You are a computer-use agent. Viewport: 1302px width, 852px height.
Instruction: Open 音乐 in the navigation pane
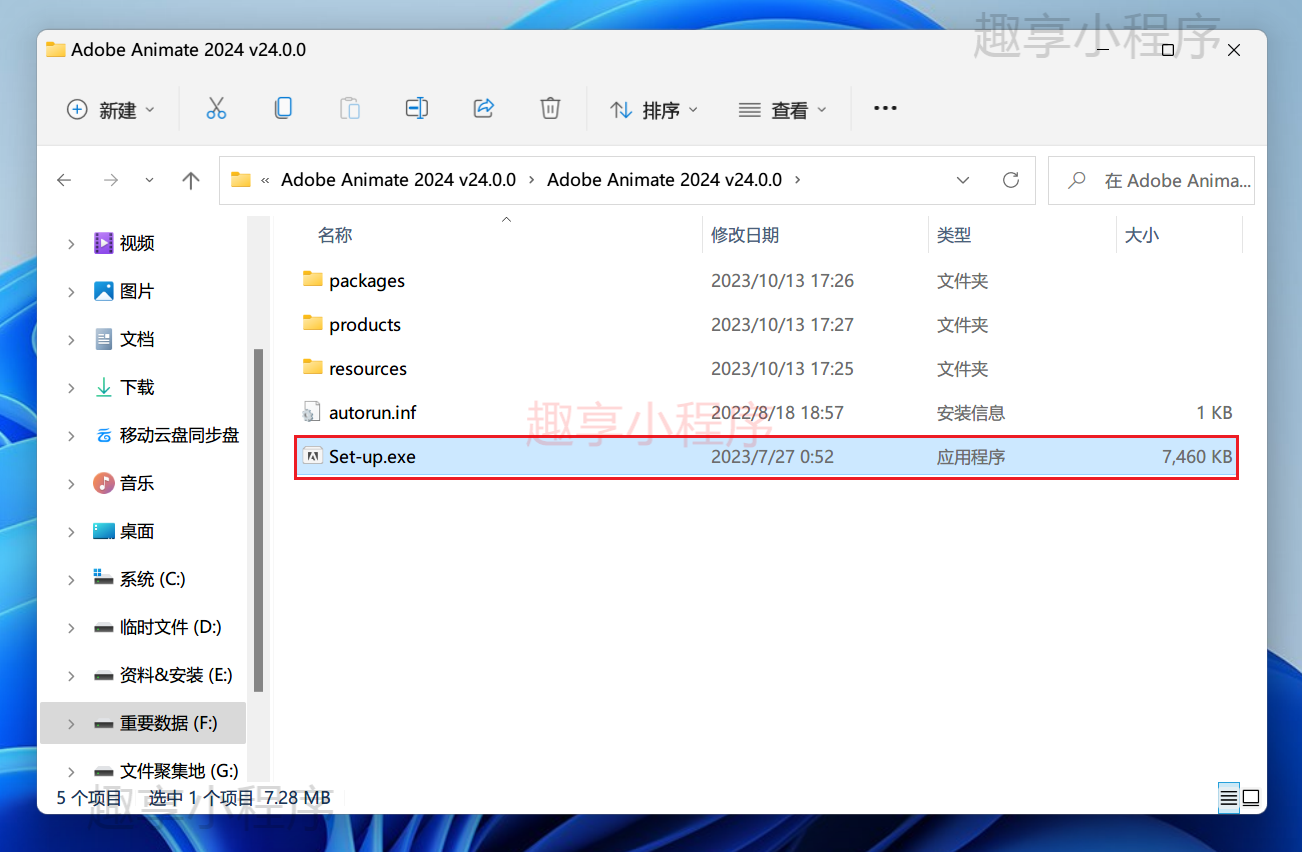(137, 483)
